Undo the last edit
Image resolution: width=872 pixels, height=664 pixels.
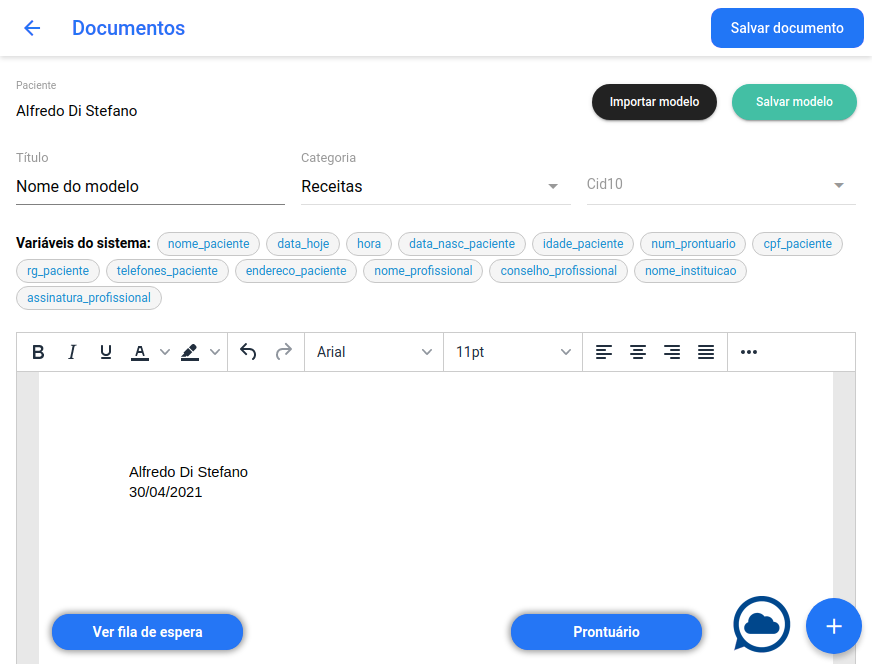(x=248, y=352)
